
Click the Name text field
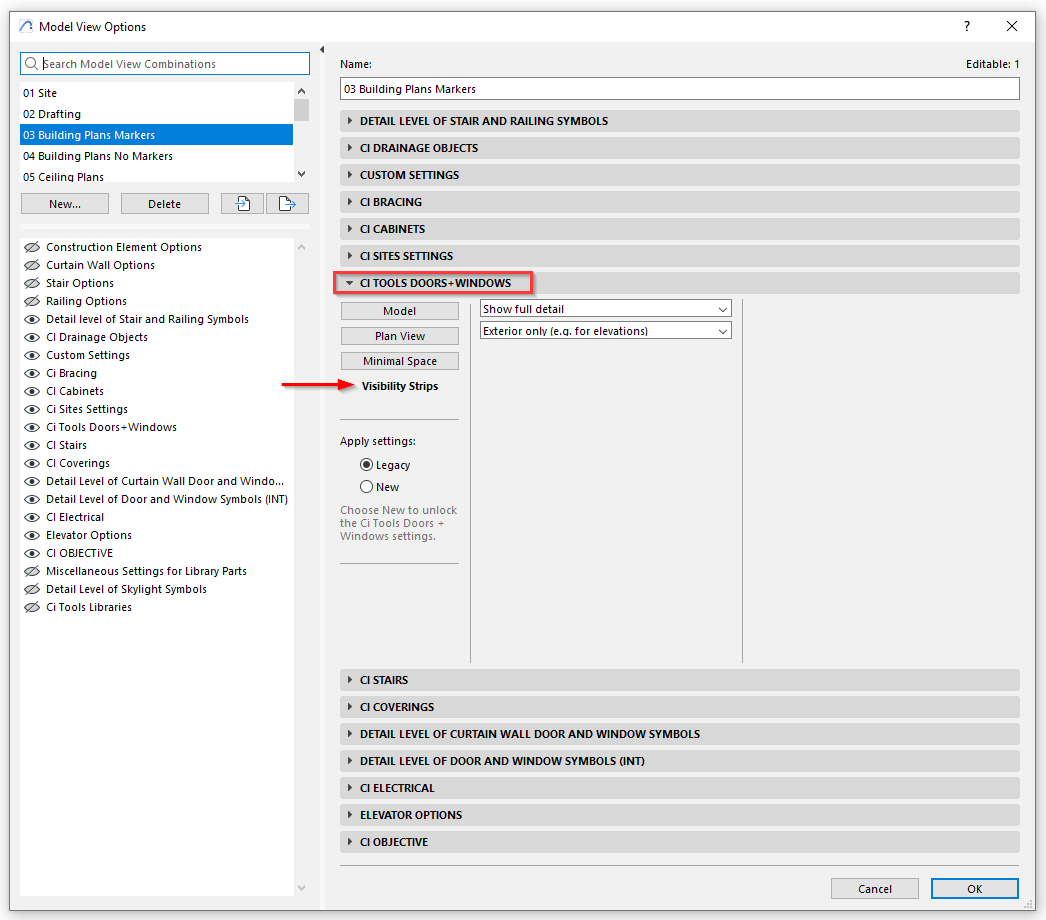click(x=679, y=89)
